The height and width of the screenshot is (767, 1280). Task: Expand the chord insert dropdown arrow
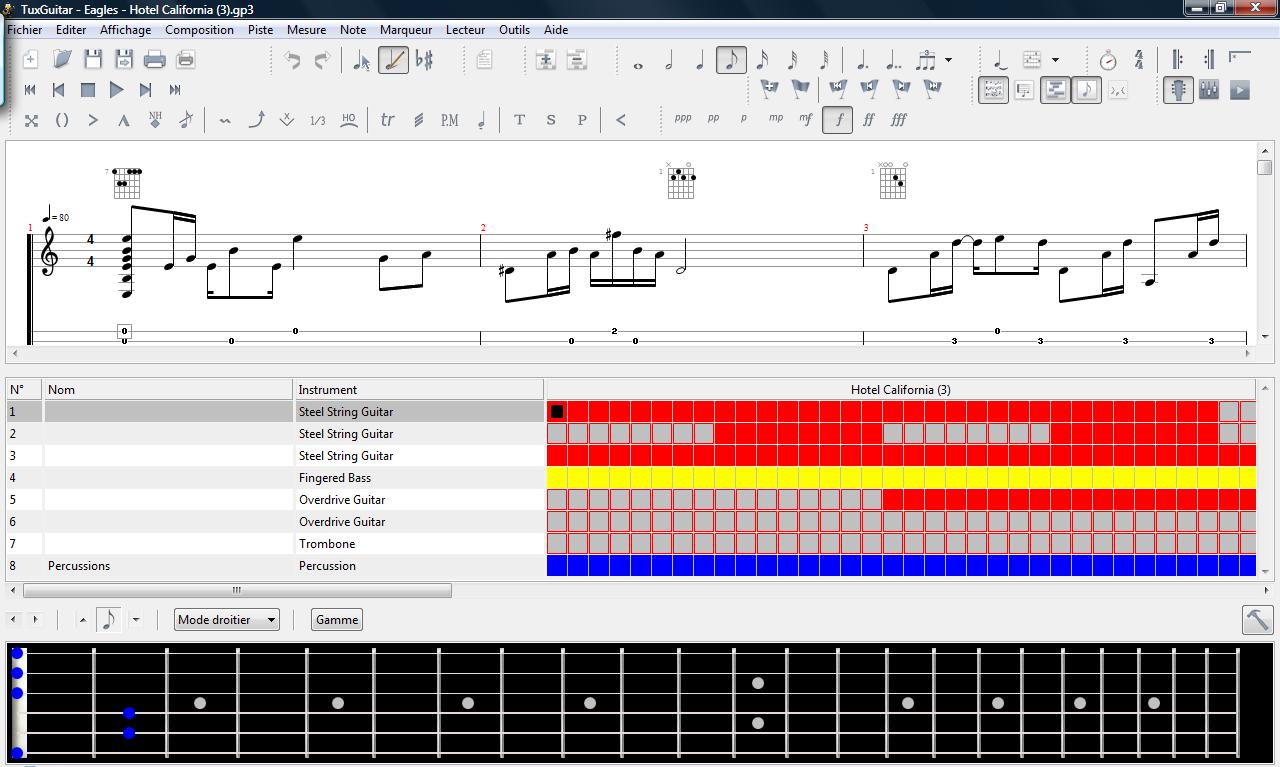point(1055,60)
